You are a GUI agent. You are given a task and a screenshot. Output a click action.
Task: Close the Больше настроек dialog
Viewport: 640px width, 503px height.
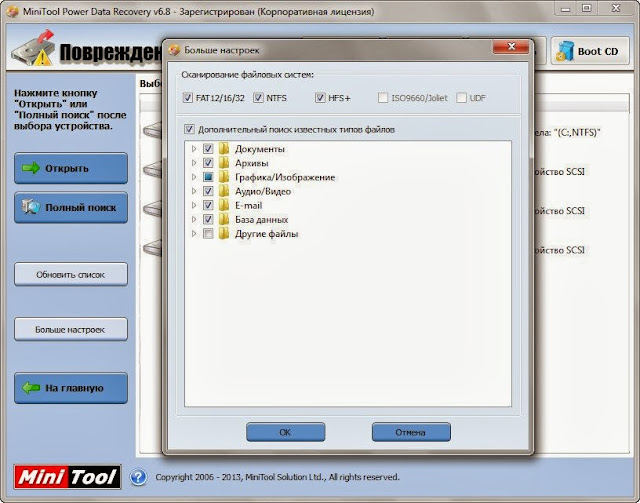click(x=511, y=47)
